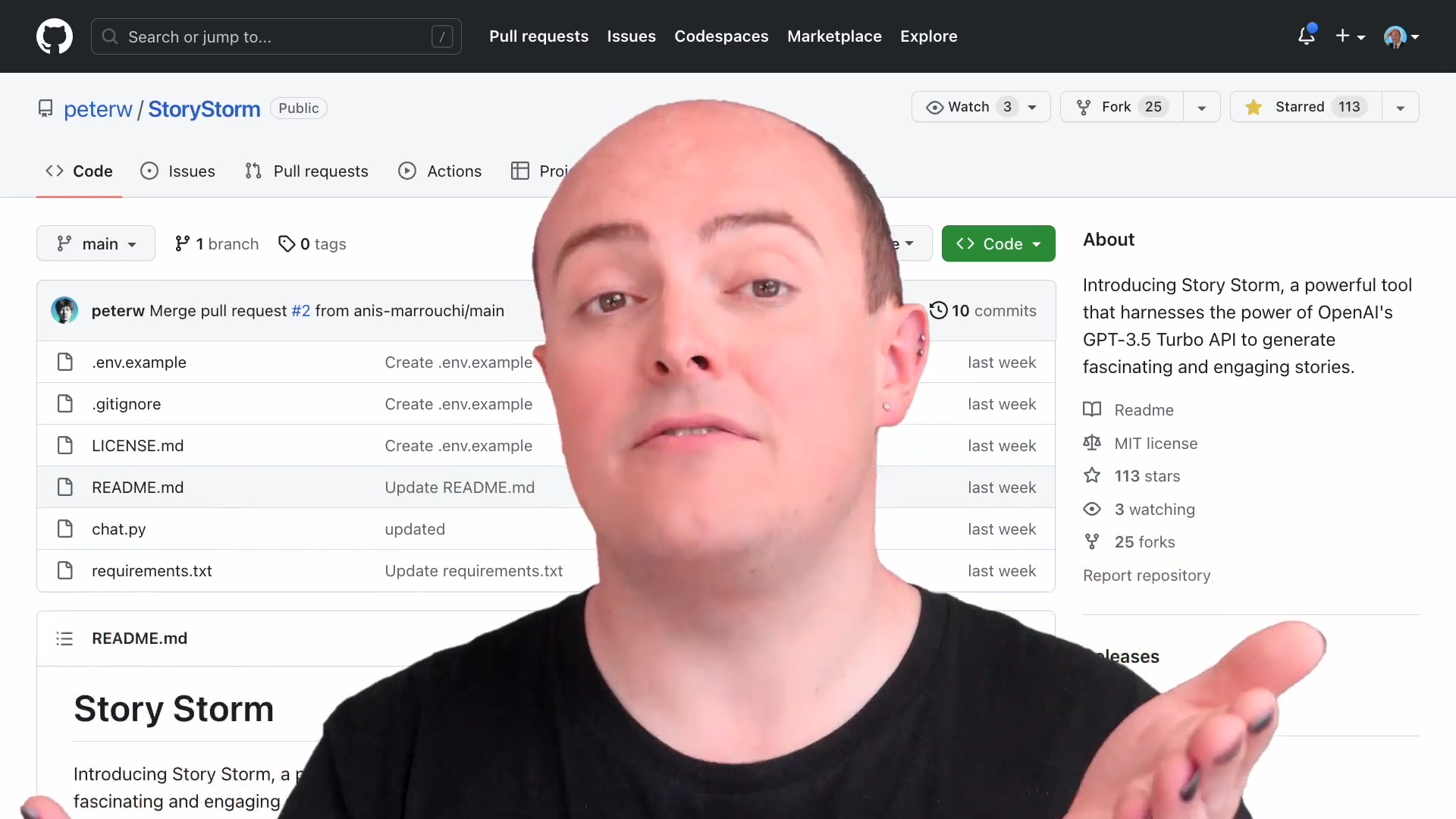1456x819 pixels.
Task: Click the book icon beside Readme
Action: (x=1092, y=409)
